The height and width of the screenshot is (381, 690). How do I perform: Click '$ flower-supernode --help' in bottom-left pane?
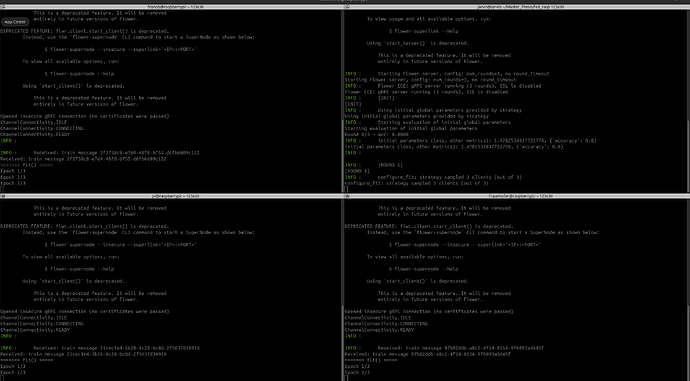(79, 268)
